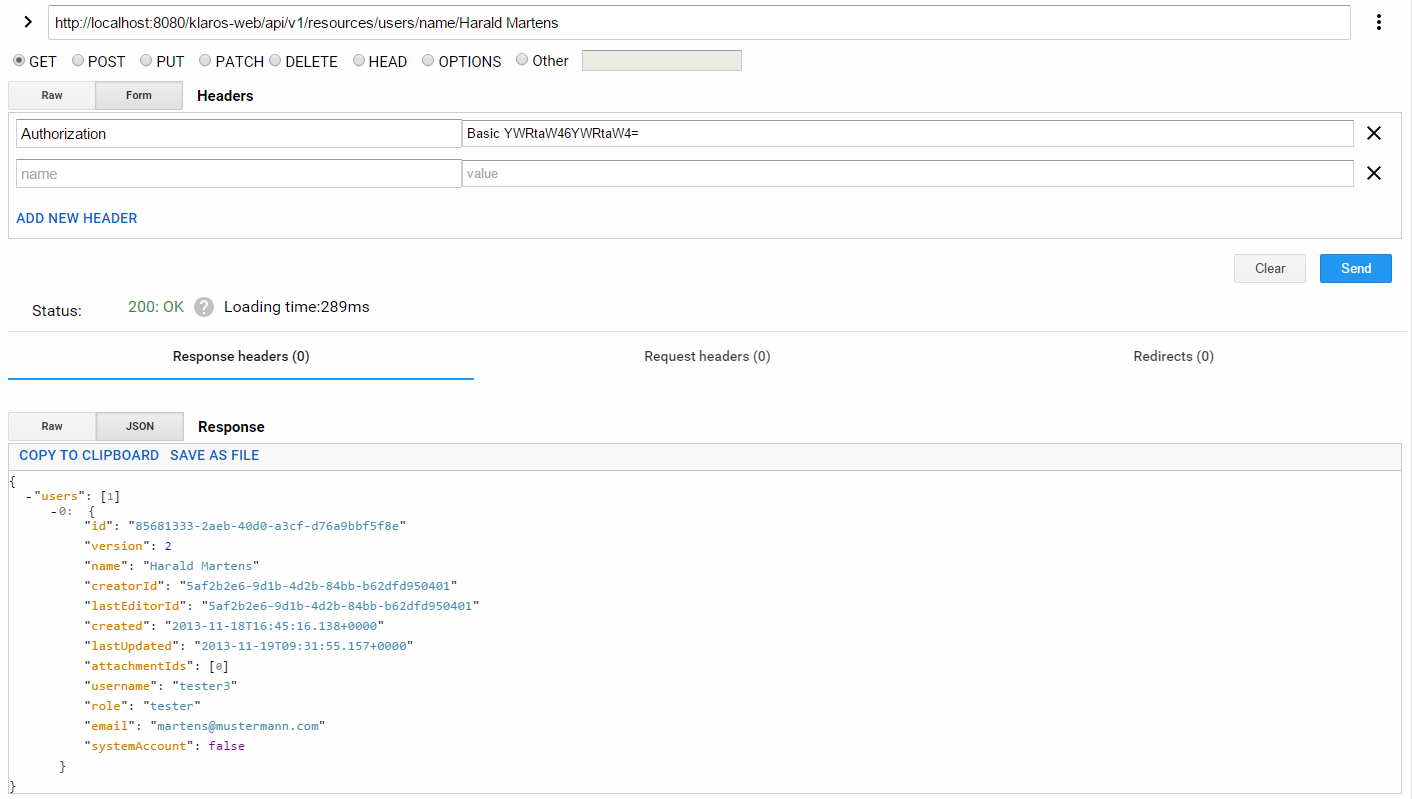This screenshot has width=1412, height=799.
Task: Clear the current request
Action: coord(1269,268)
